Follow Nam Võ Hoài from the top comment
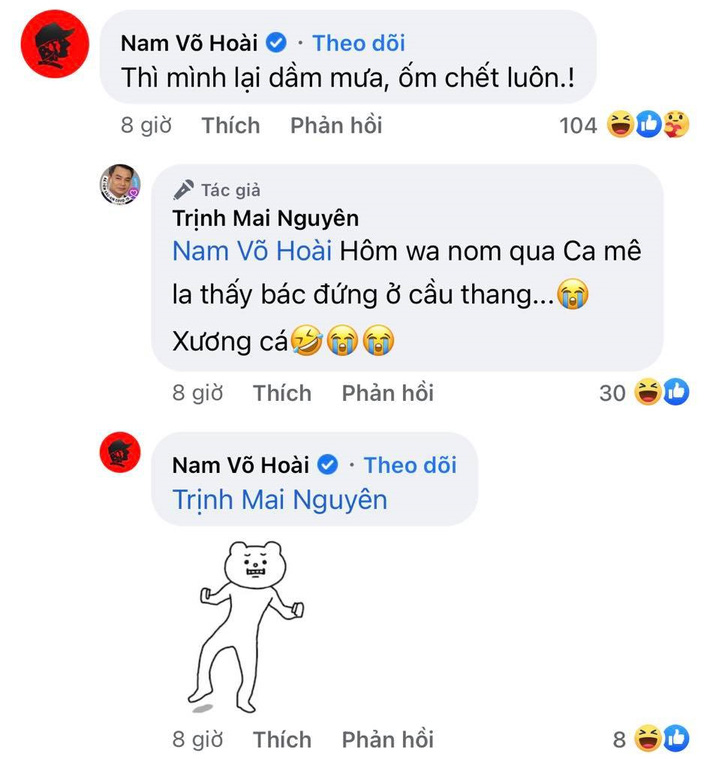 point(358,43)
